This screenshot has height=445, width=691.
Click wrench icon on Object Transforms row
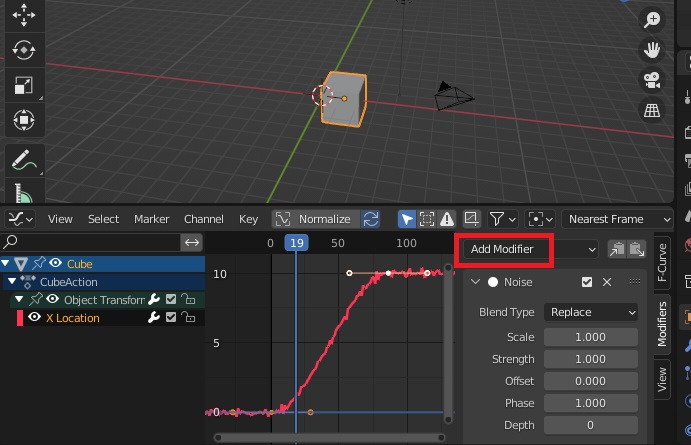tap(154, 300)
